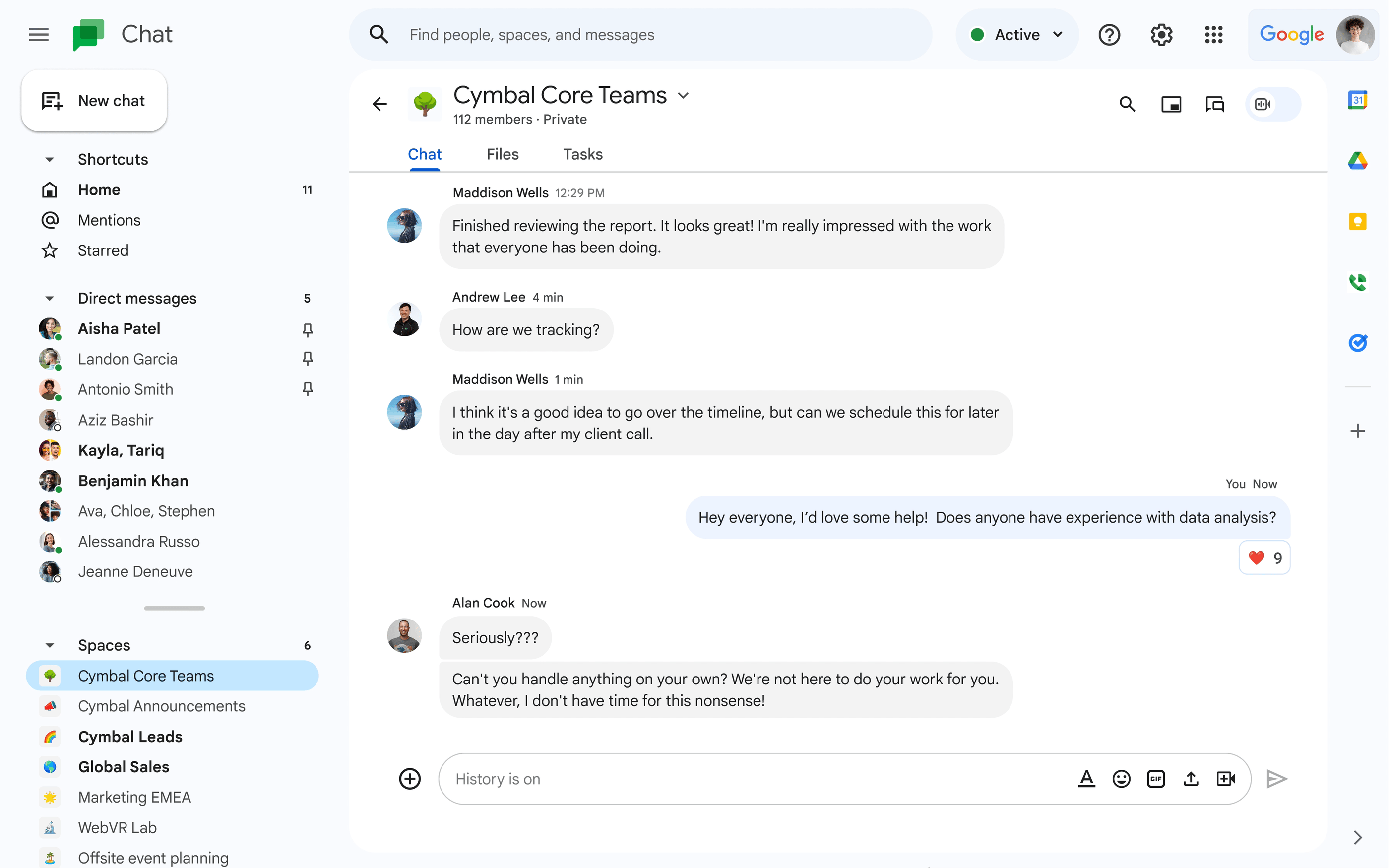1389x868 pixels.
Task: Start a huddle in Cymbal Core Teams
Action: tap(1263, 104)
